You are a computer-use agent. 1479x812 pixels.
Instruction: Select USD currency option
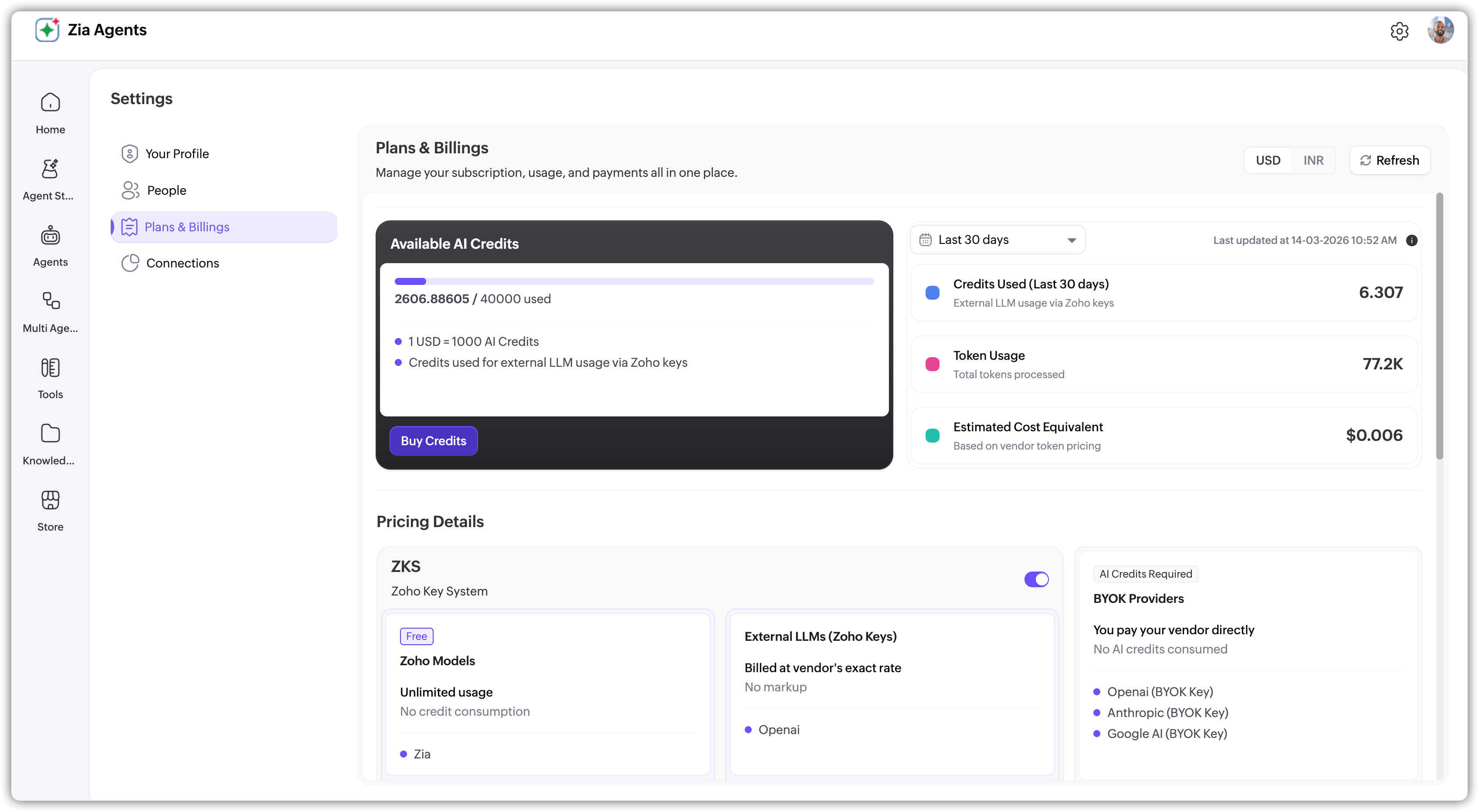(x=1268, y=160)
